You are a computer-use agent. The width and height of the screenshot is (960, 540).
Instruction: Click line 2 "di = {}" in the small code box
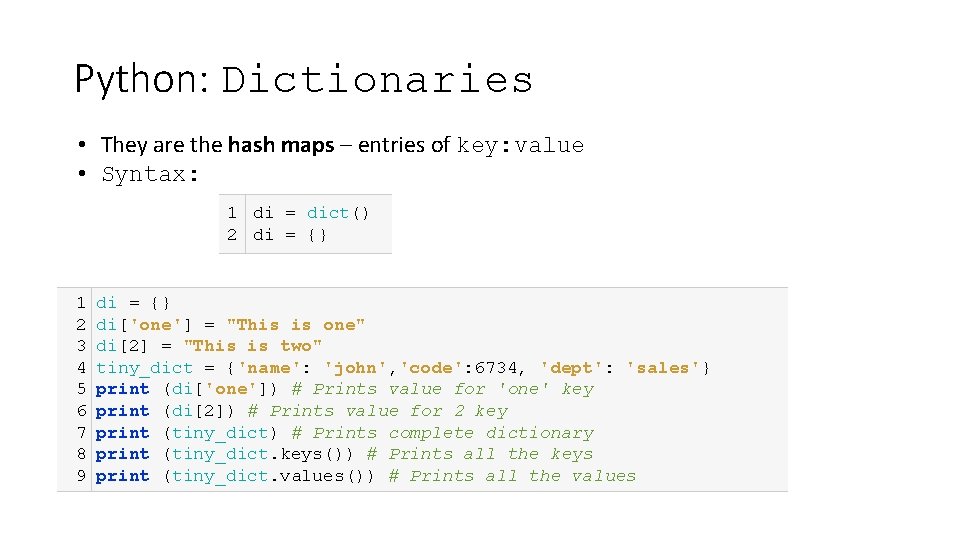click(x=290, y=235)
